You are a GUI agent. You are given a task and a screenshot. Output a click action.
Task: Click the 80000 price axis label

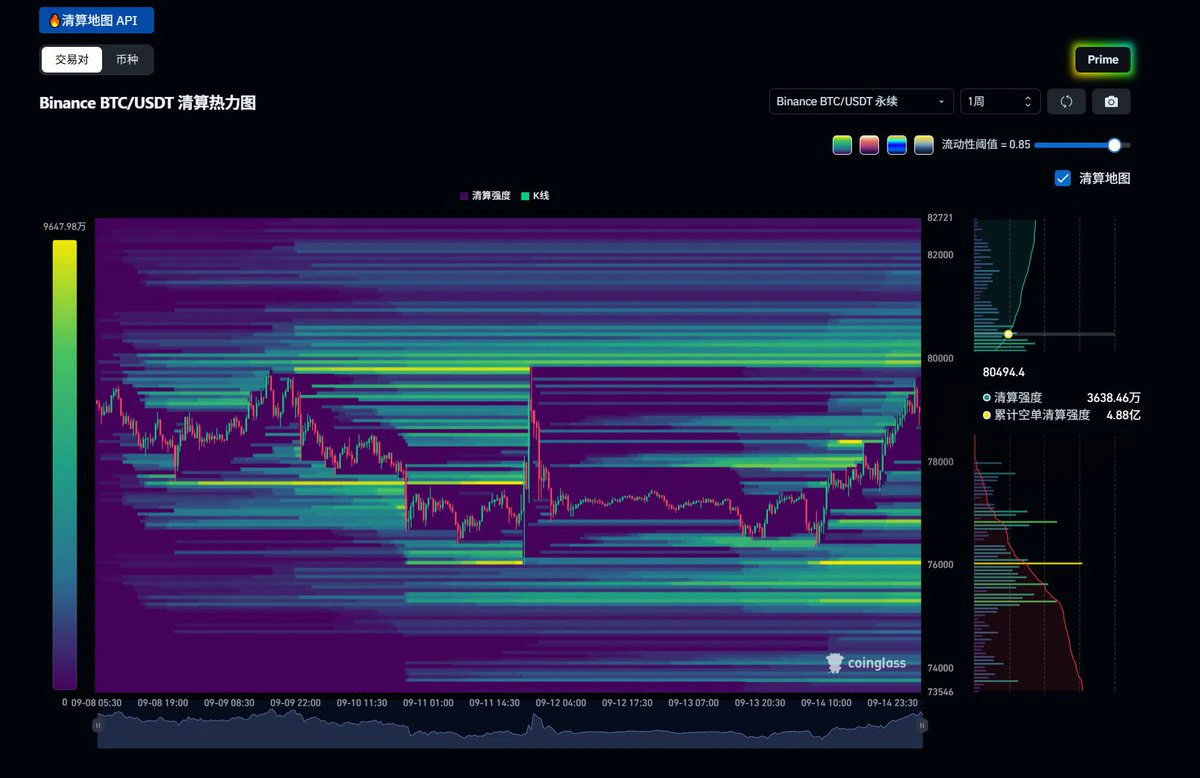(x=941, y=358)
